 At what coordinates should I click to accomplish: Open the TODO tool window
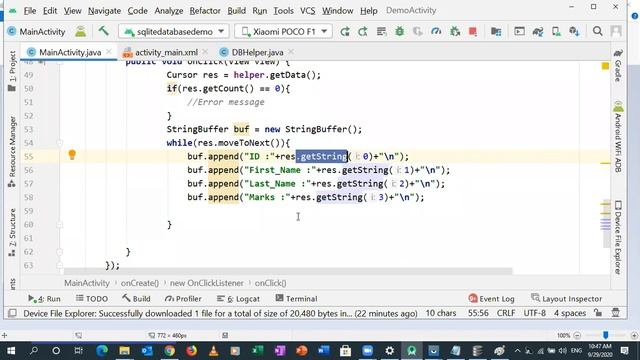tap(92, 299)
